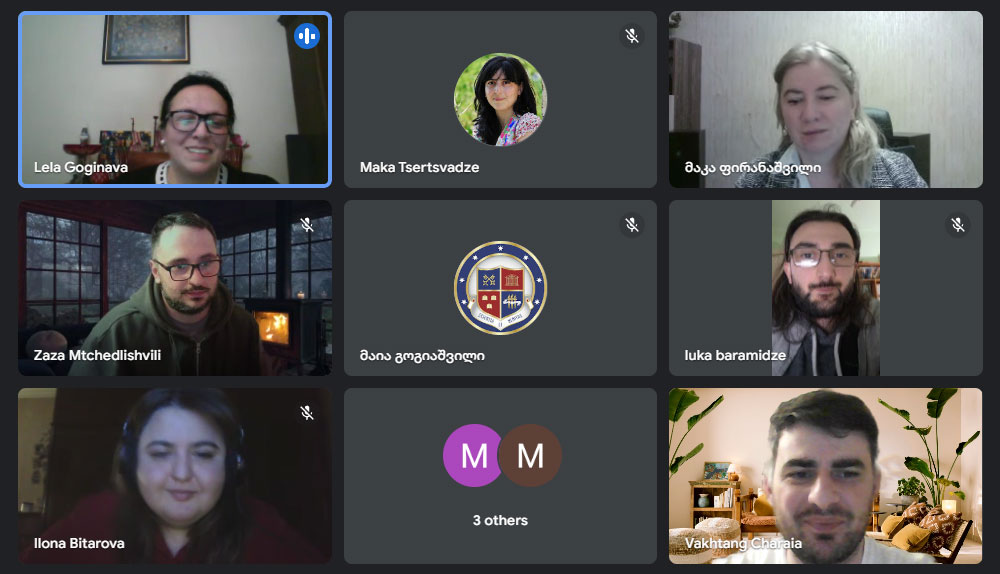Viewport: 1000px width, 574px height.
Task: Click Lela Goginava's active speaker audio icon
Action: (x=307, y=36)
